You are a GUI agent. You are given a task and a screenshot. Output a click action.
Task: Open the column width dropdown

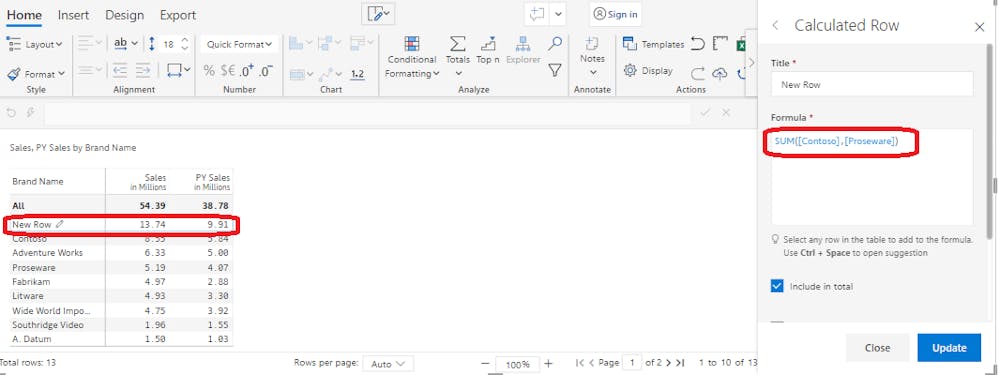coord(179,70)
